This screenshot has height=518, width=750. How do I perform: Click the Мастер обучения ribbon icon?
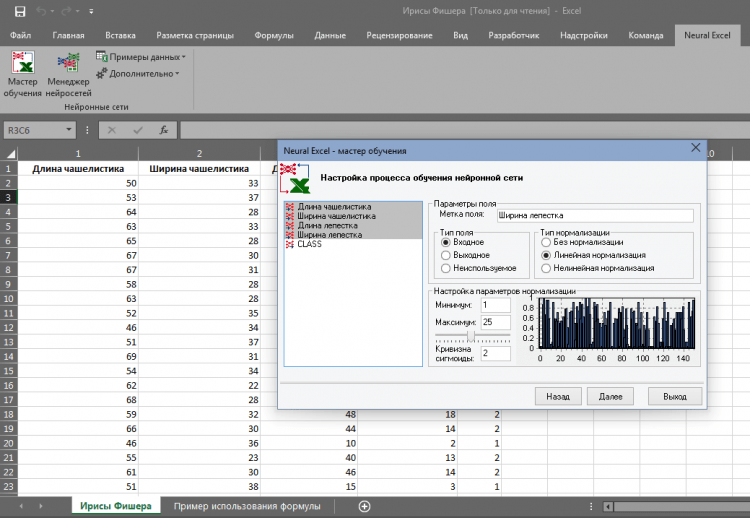(22, 74)
